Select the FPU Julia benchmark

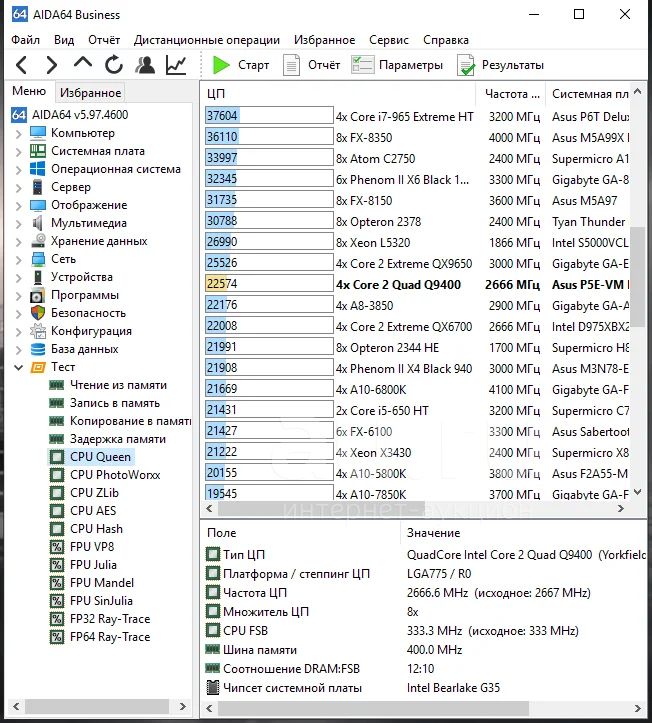pos(93,565)
